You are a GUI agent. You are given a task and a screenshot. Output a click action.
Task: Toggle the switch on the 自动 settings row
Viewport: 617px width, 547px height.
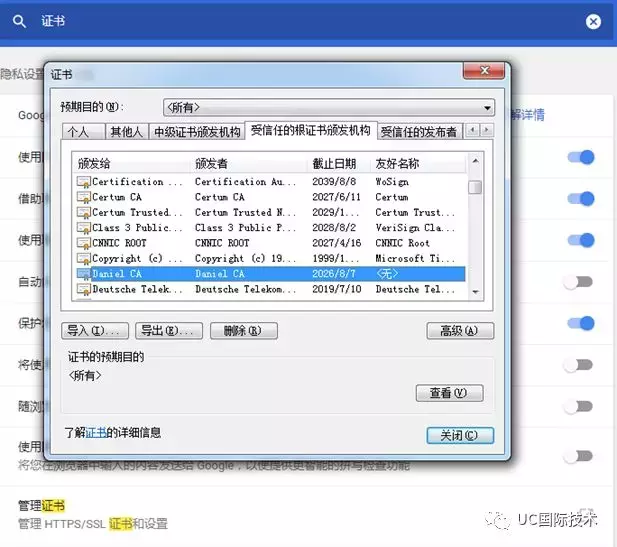click(578, 282)
